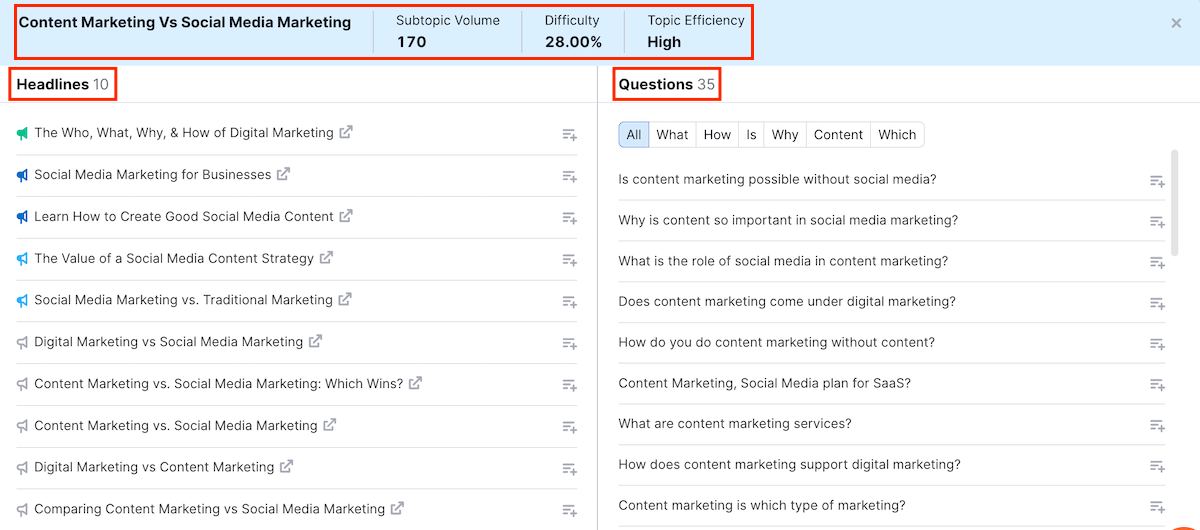The width and height of the screenshot is (1200, 530).
Task: Choose the 'Which' question filter
Action: 897,135
